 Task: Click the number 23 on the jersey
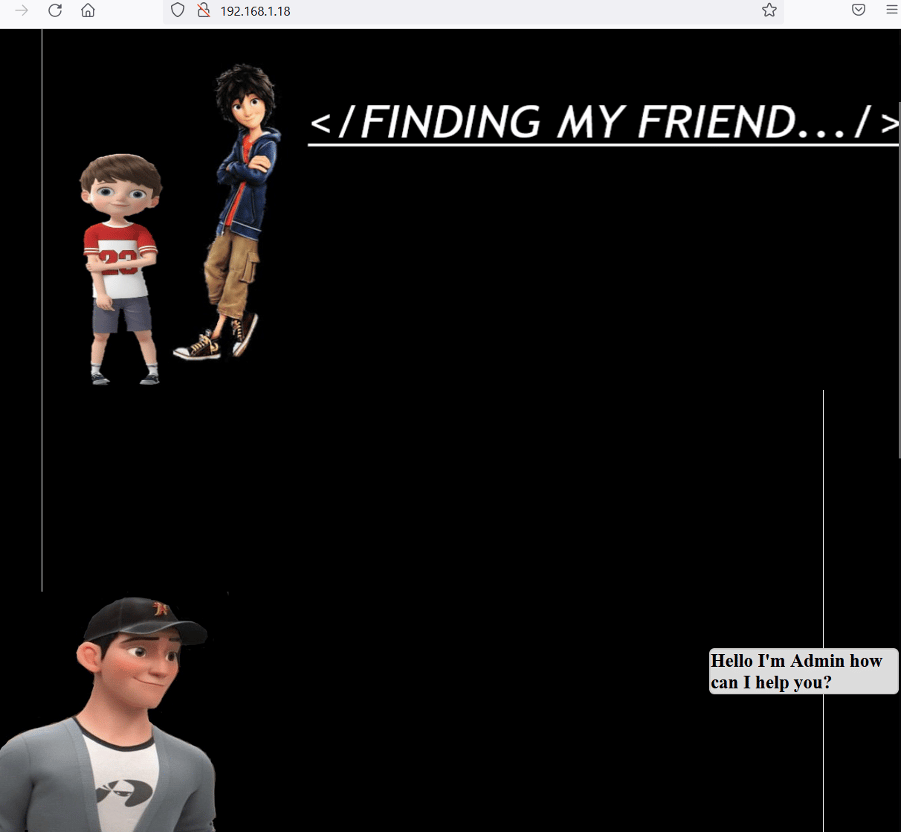coord(119,263)
